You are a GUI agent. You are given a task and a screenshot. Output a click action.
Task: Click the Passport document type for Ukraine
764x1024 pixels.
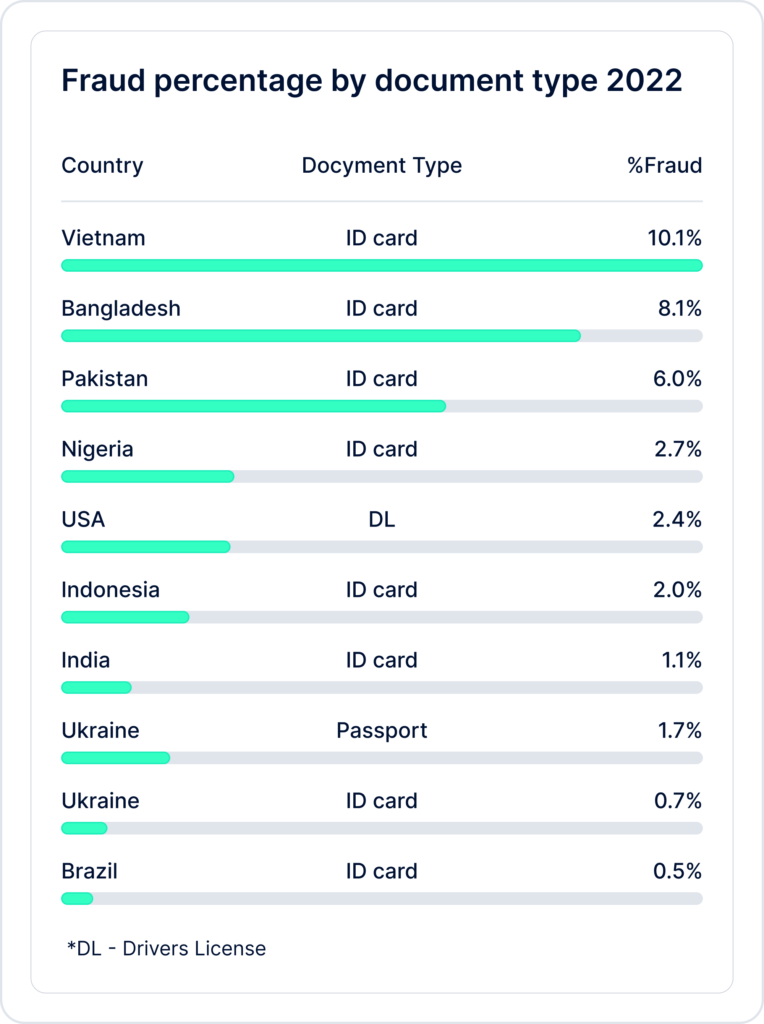click(x=381, y=731)
